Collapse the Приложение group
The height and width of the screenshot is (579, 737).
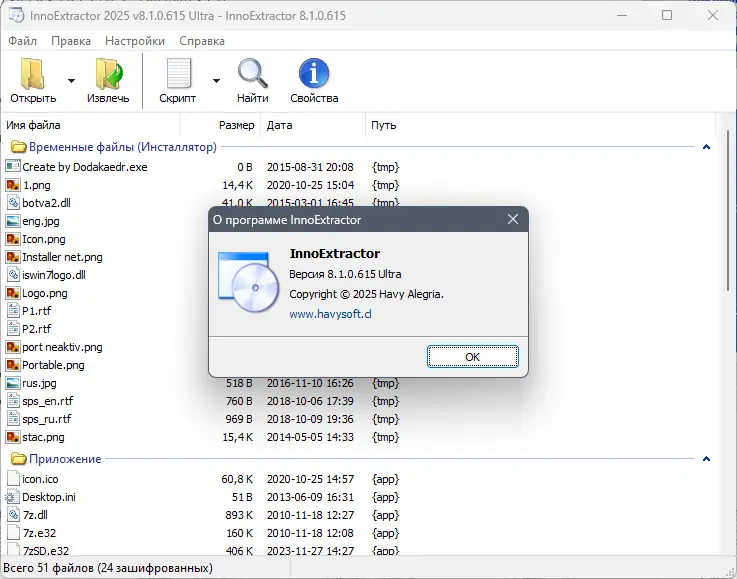(x=706, y=459)
